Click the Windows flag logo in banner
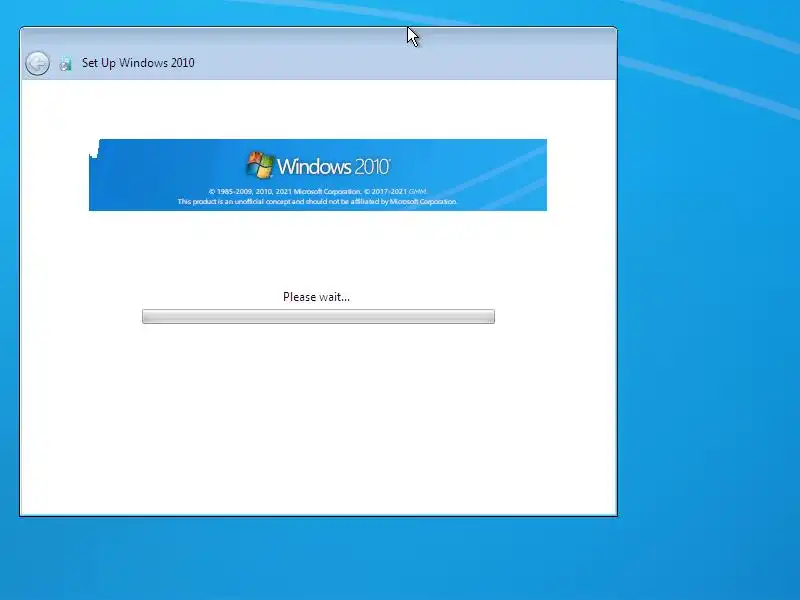800x600 pixels. pos(260,165)
